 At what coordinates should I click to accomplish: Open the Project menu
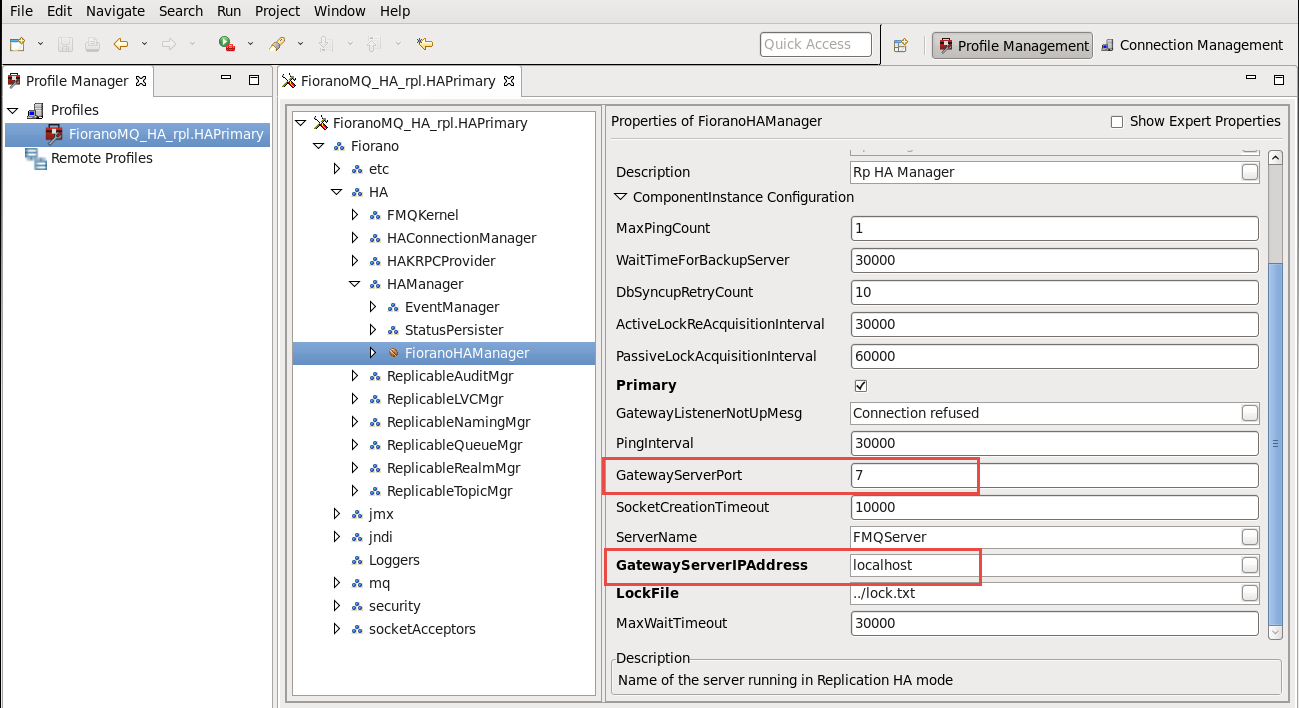point(278,11)
